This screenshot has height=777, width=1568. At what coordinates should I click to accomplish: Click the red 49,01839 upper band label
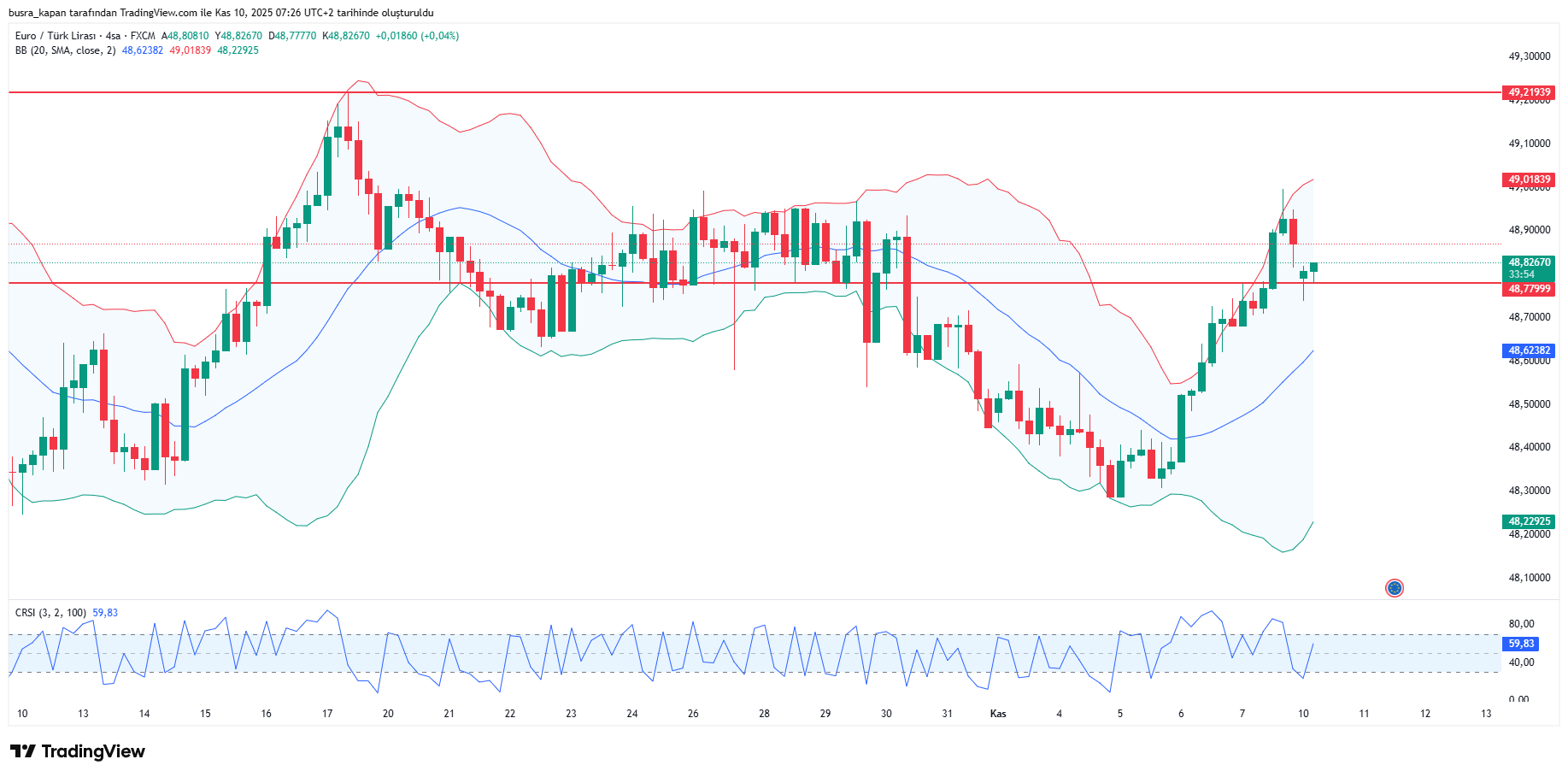[1528, 180]
